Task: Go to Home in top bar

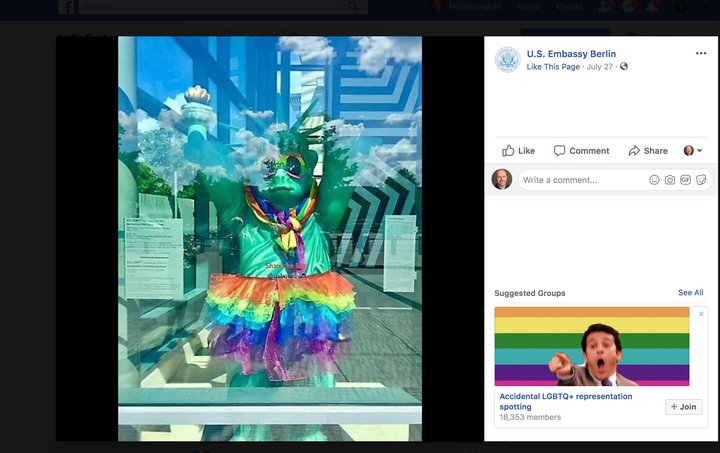Action: (x=529, y=6)
